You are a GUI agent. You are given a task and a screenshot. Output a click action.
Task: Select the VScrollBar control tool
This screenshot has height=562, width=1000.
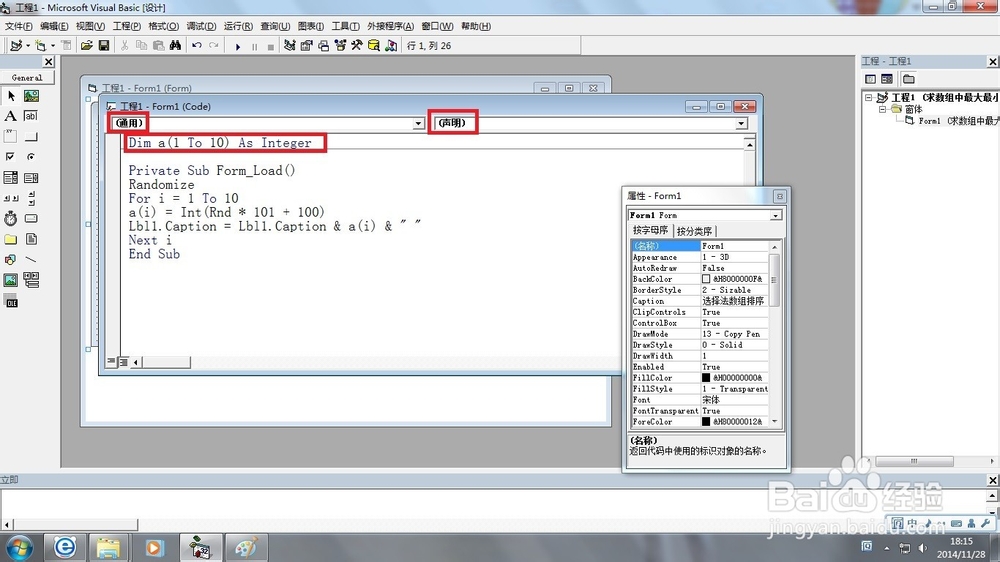point(31,198)
